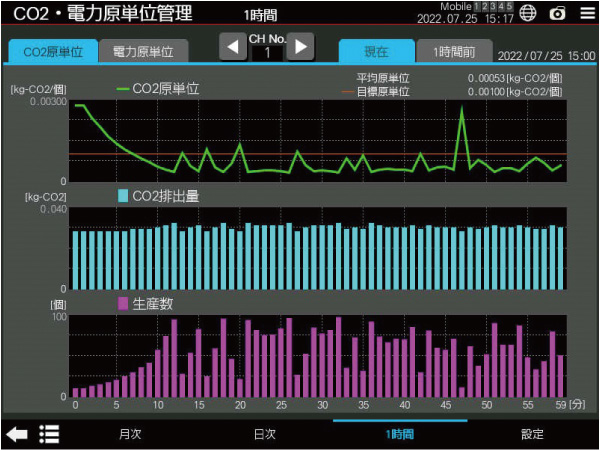Screen dimensions: 600x450
Task: Open the list menu icon in the footer
Action: click(x=49, y=434)
